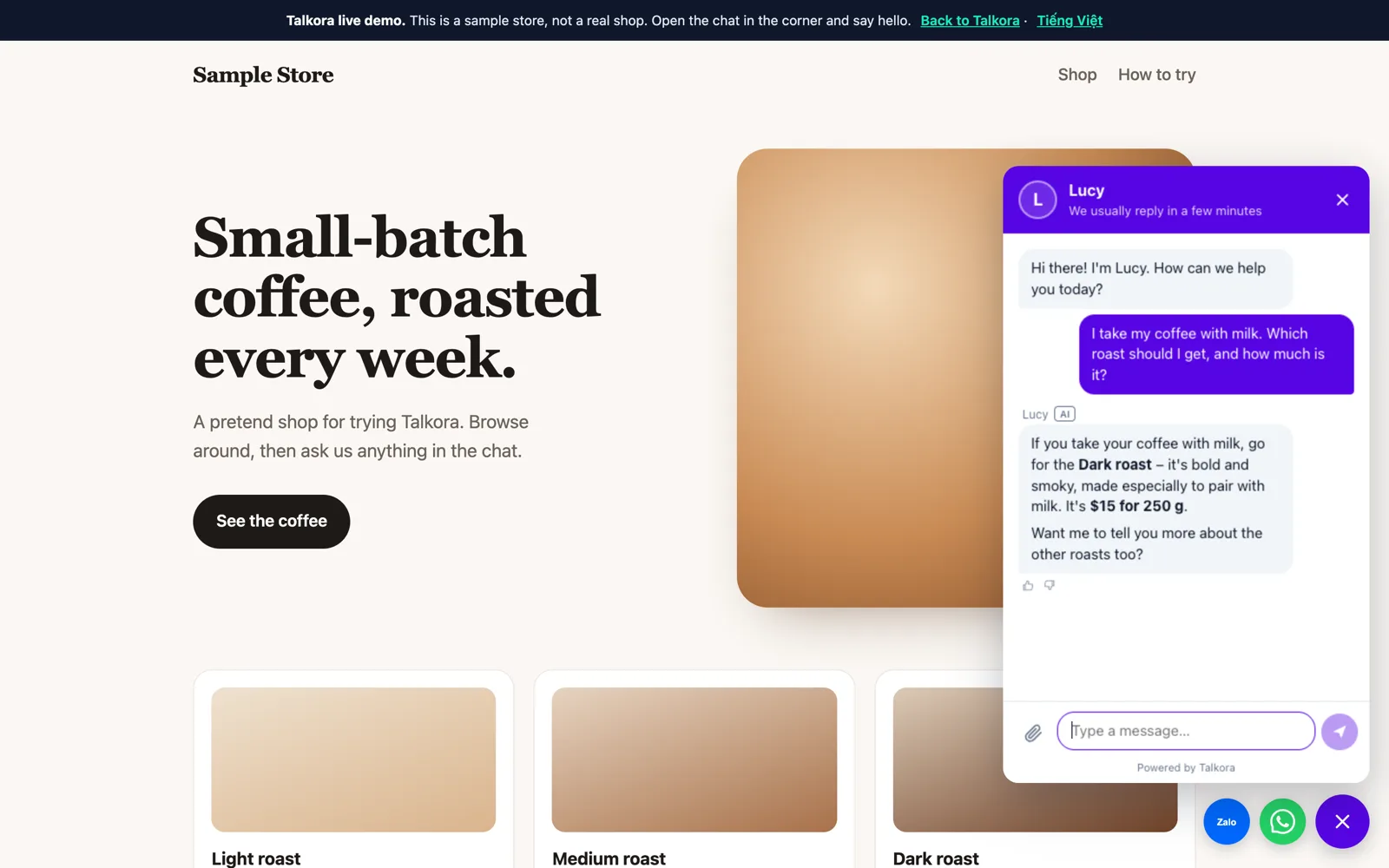
Task: Click the See the coffee button
Action: coord(271,521)
